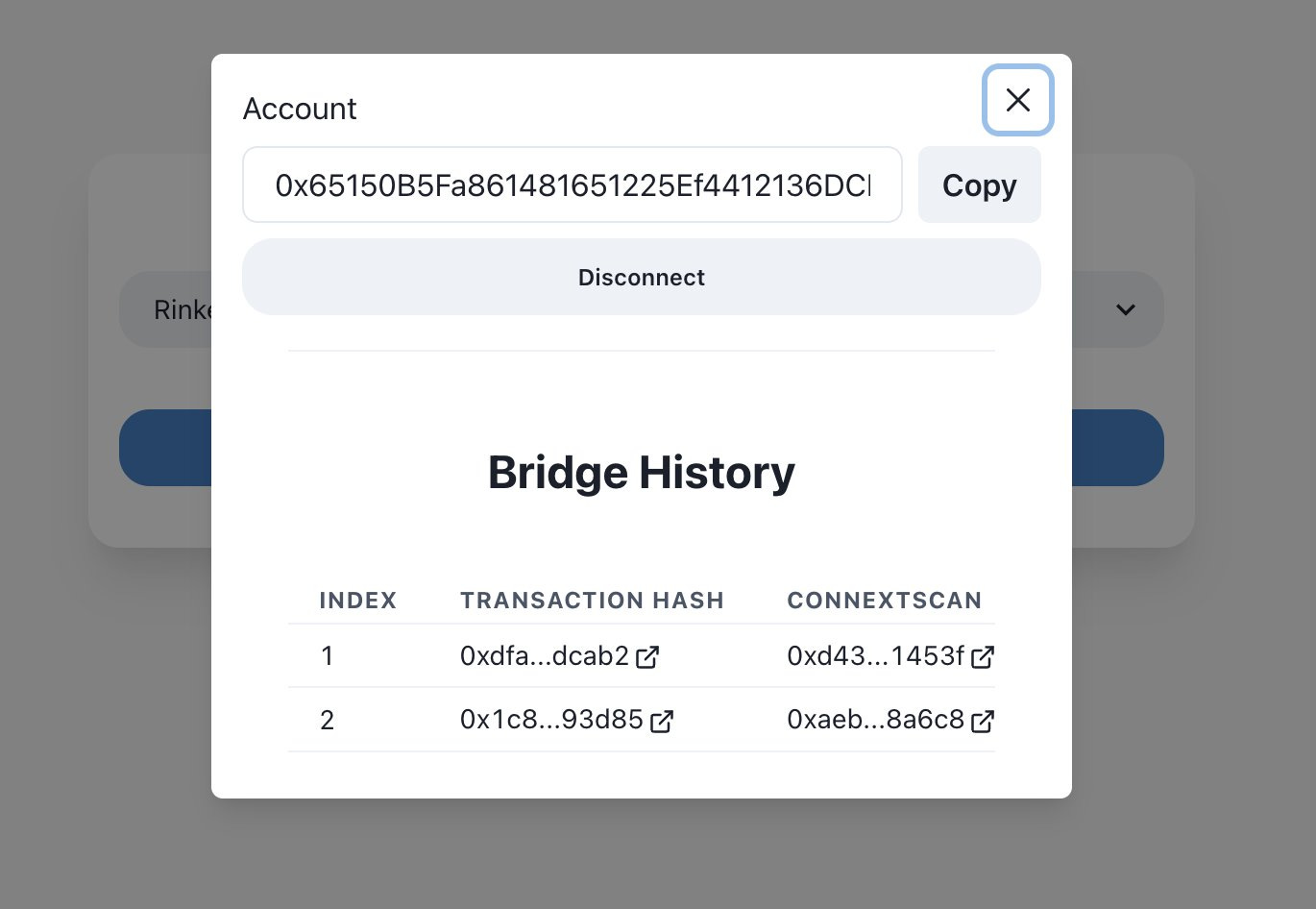Copy the wallet address
Image resolution: width=1316 pixels, height=909 pixels.
[x=979, y=184]
